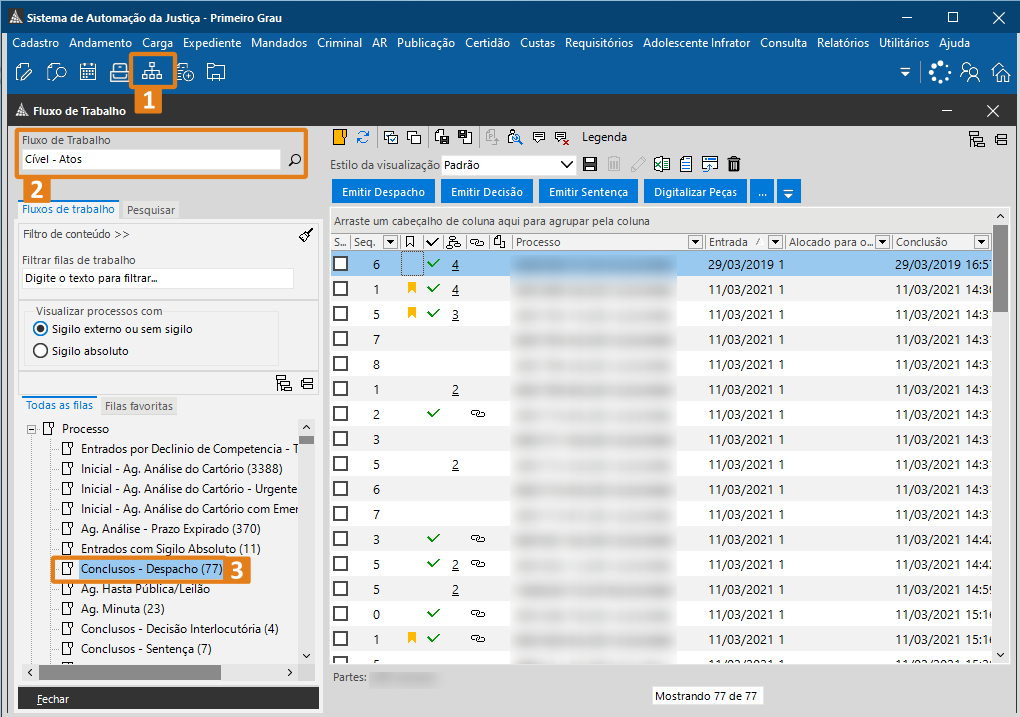
Task: Select Sigilo externo ou sem sigilo radio
Action: coord(40,329)
